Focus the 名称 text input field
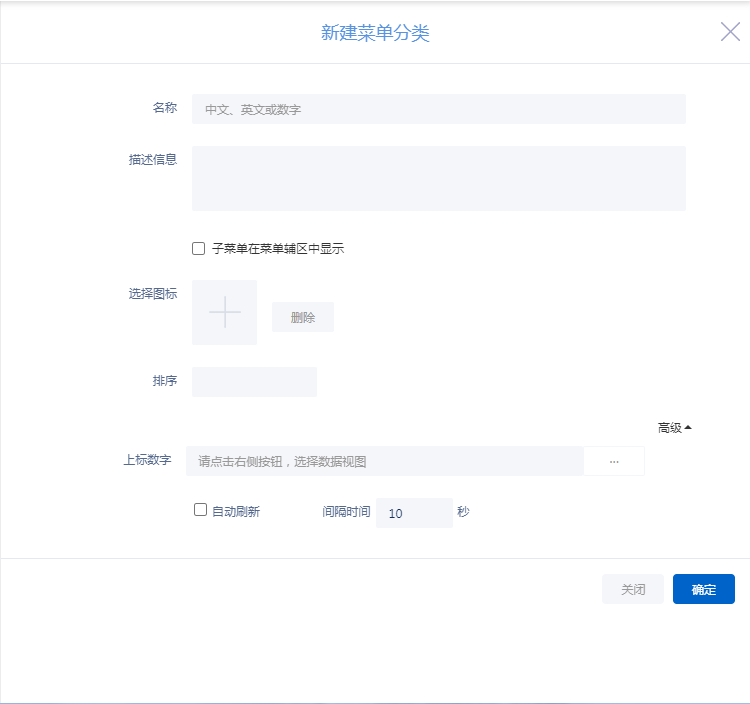The image size is (750, 704). [x=438, y=109]
